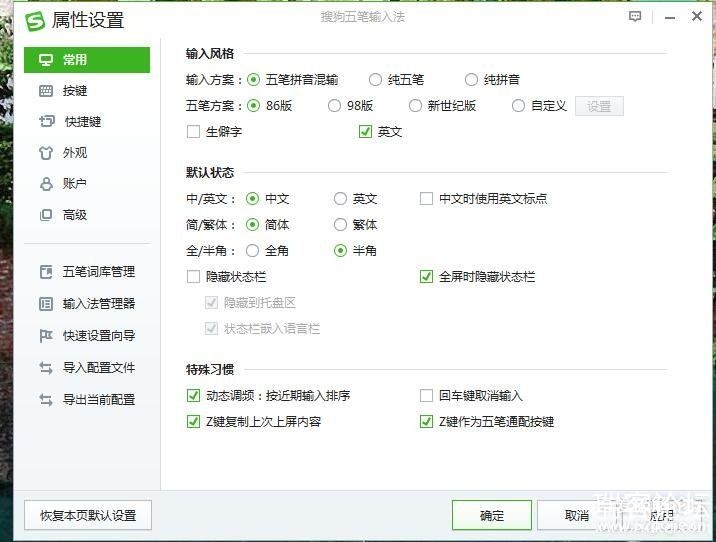The image size is (716, 542).
Task: Click the flag icon beside 快速设置向导
Action: click(46, 336)
